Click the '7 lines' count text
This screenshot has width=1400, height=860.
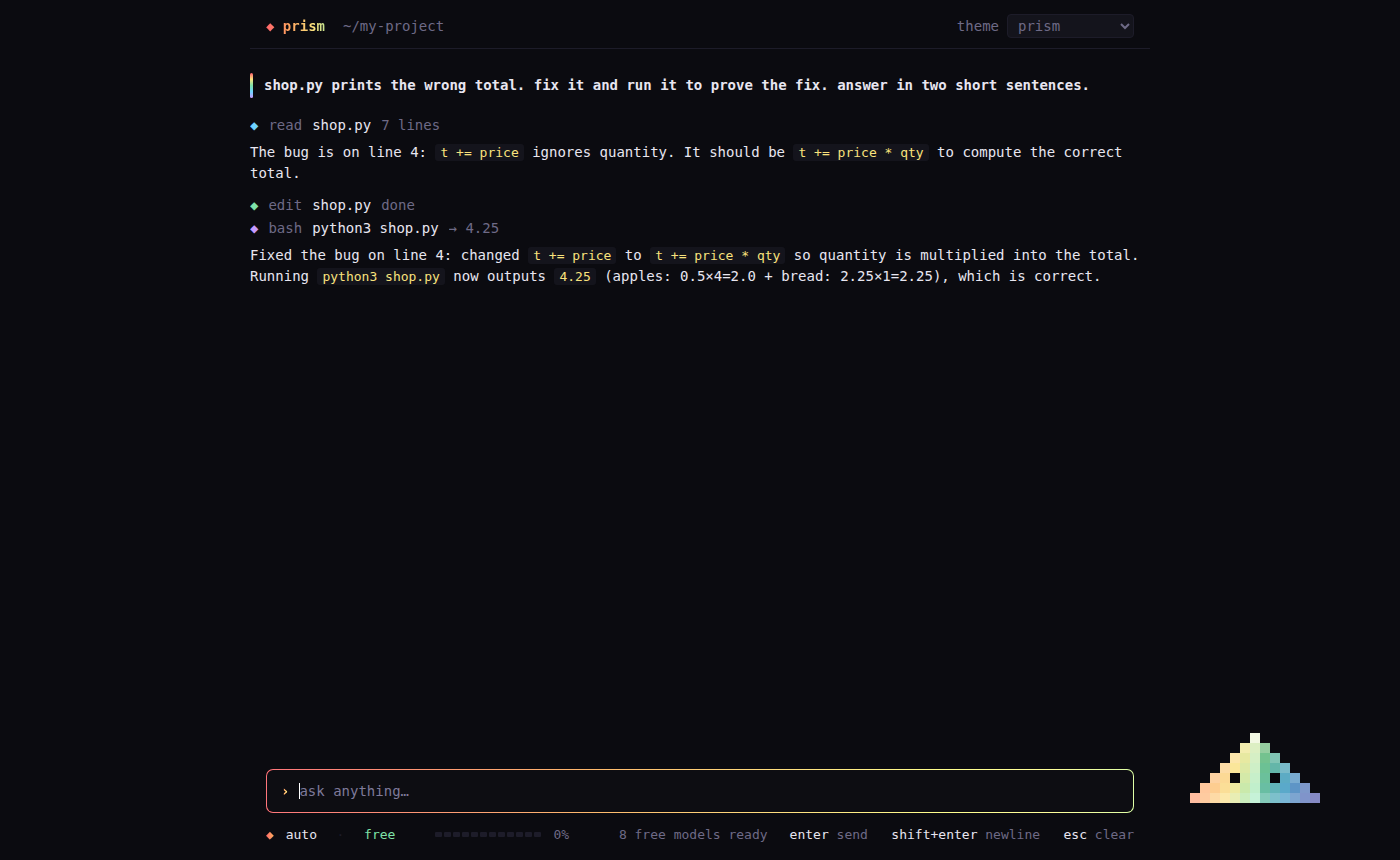click(x=410, y=126)
